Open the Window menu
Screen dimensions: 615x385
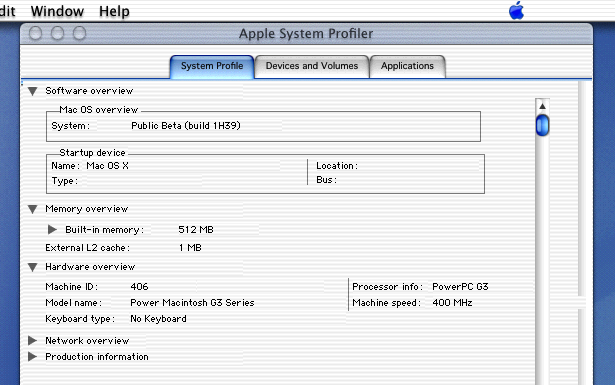[57, 11]
